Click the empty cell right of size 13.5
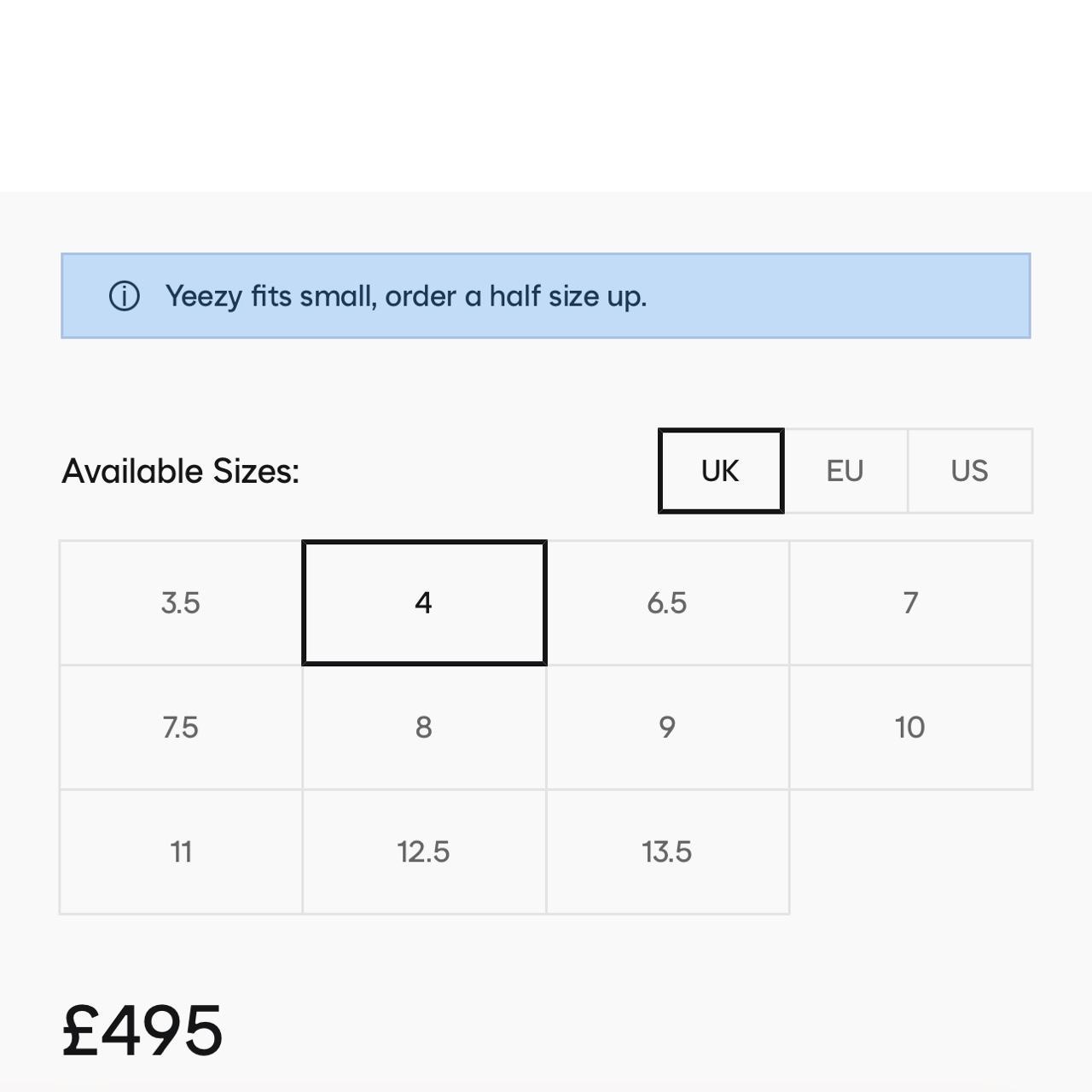 click(910, 852)
